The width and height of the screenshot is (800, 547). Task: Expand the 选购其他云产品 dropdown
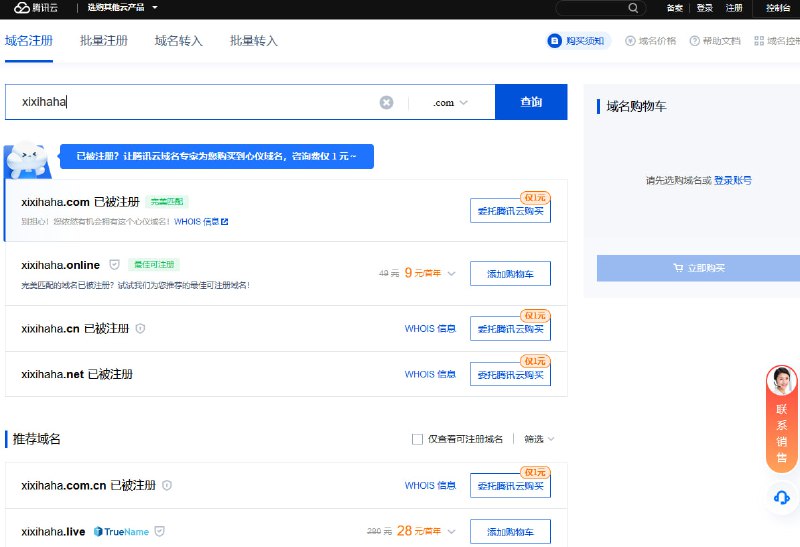122,8
